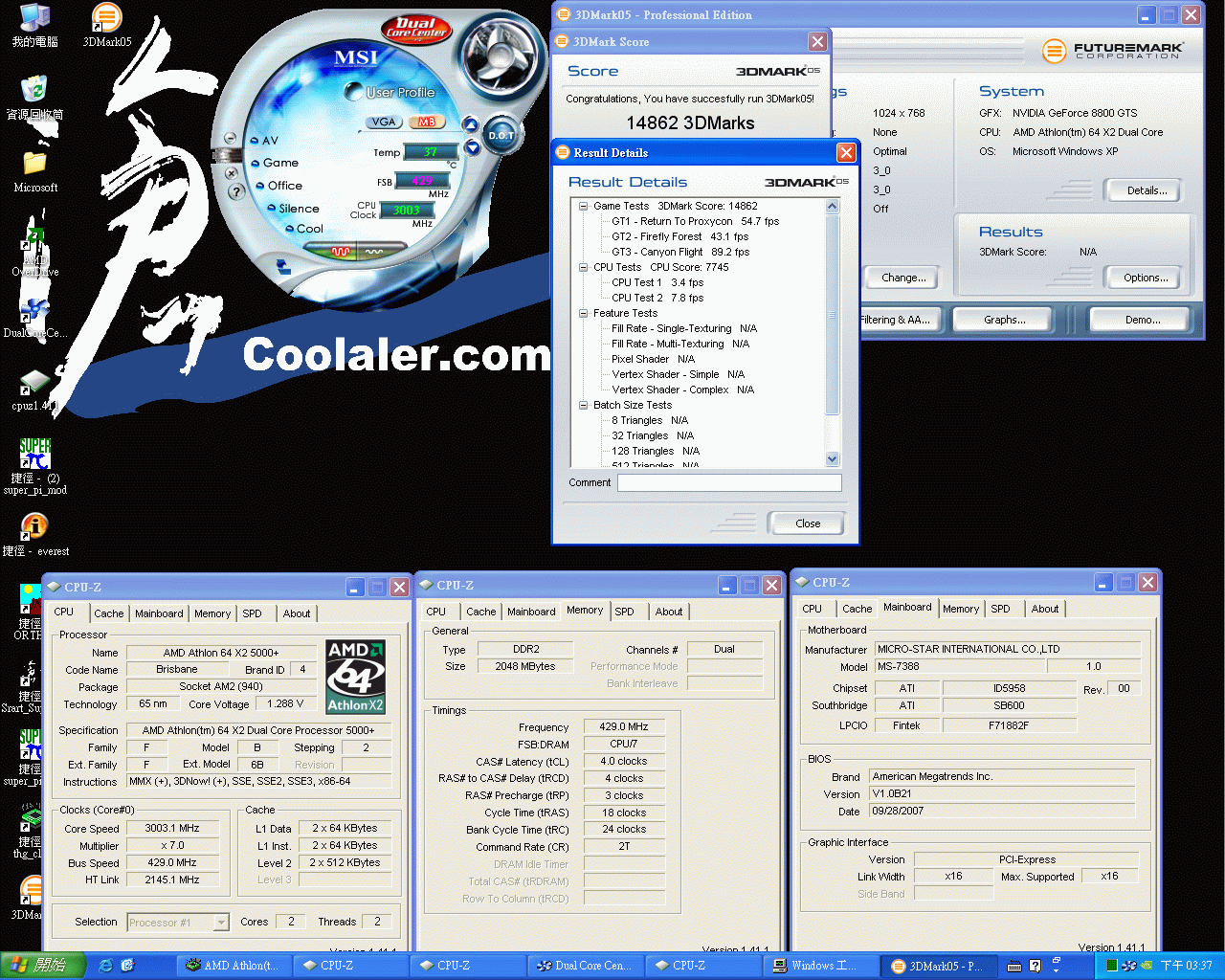The width and height of the screenshot is (1225, 980).
Task: Open help with the question mark button
Action: (236, 190)
